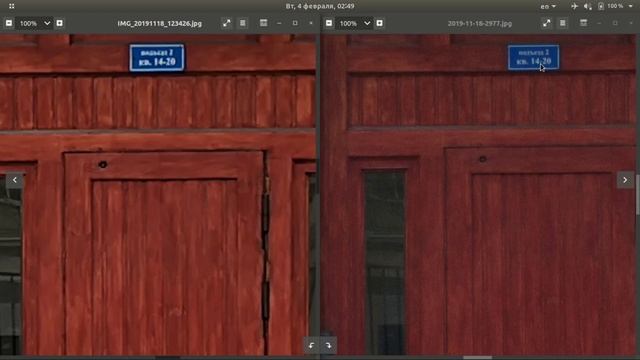Click the IMG_20191118_123426.jpg title text
Screen dimensions: 640x360
tap(160, 24)
